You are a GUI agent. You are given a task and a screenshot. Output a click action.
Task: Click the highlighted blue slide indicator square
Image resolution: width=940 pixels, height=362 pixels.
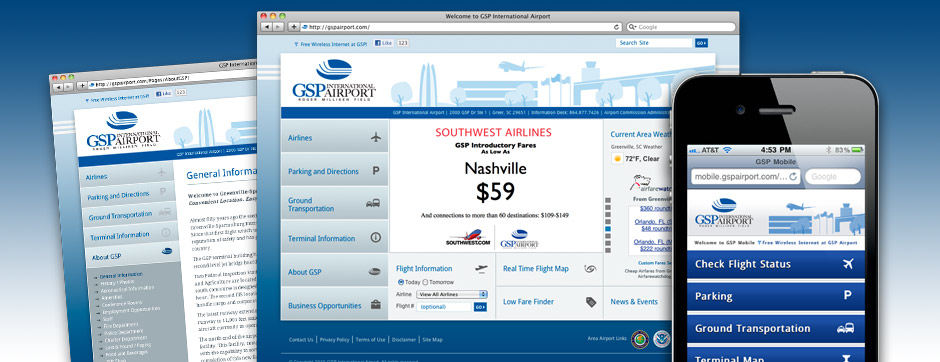[608, 229]
